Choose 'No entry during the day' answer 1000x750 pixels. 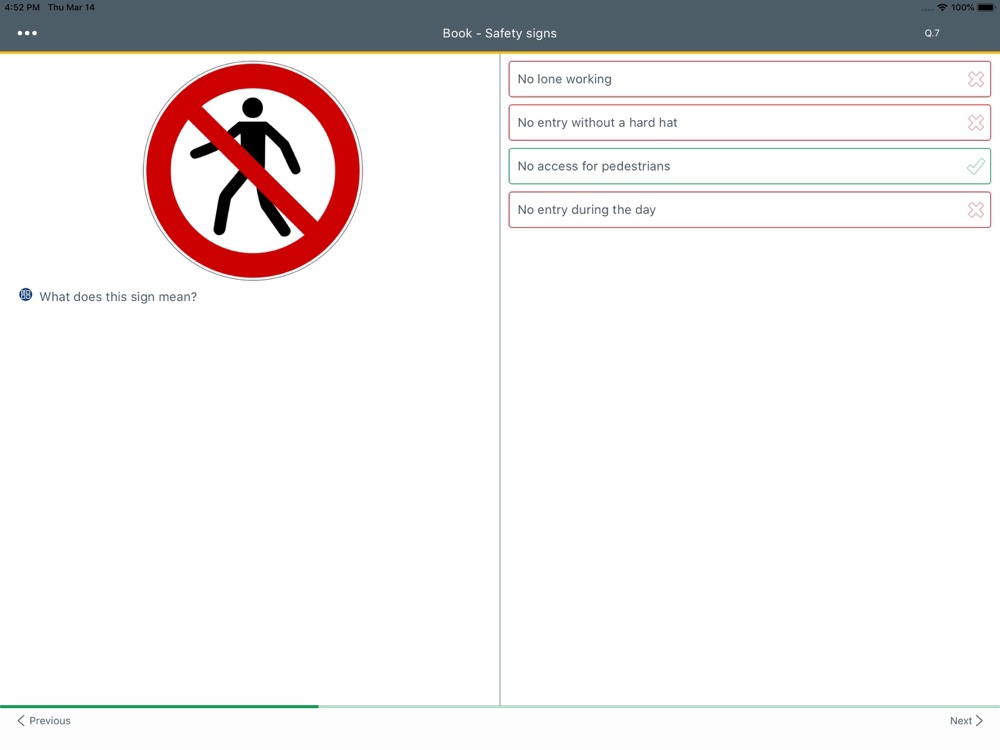(x=749, y=210)
